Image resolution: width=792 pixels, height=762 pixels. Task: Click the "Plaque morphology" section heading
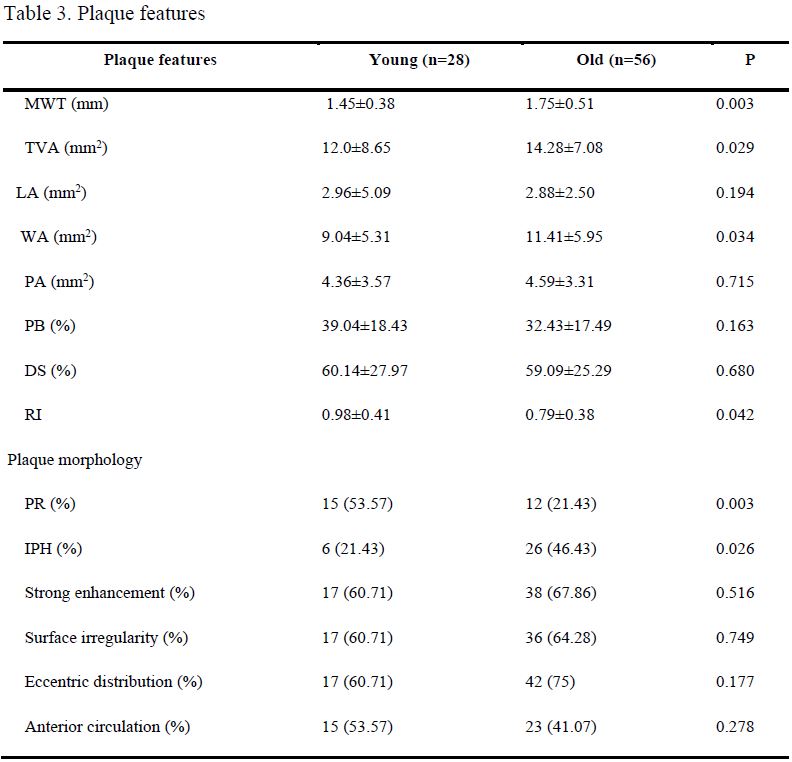(75, 460)
